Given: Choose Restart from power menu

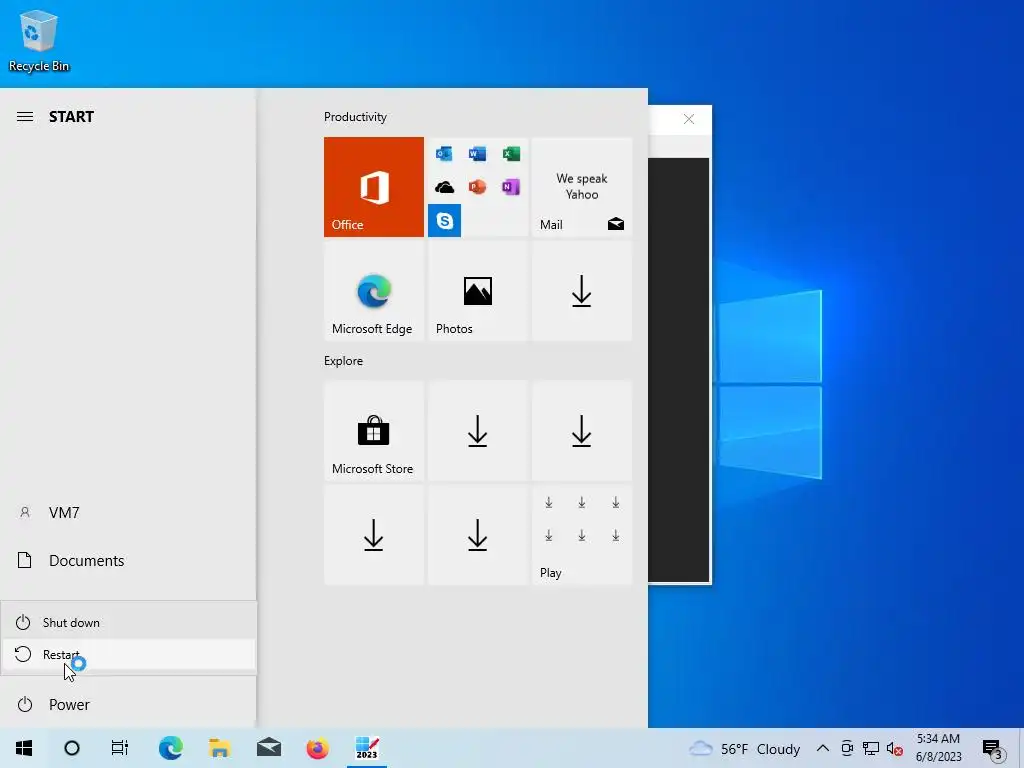Looking at the screenshot, I should point(129,654).
